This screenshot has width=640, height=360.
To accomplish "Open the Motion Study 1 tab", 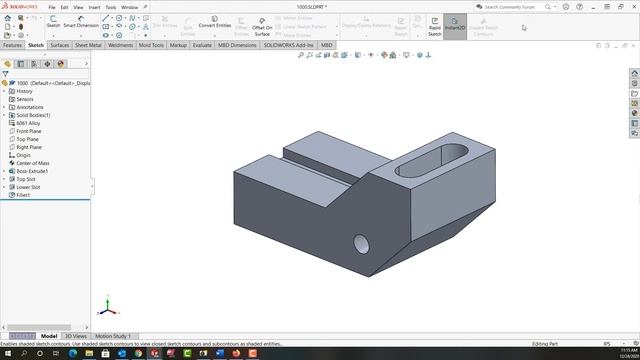I will tap(113, 336).
